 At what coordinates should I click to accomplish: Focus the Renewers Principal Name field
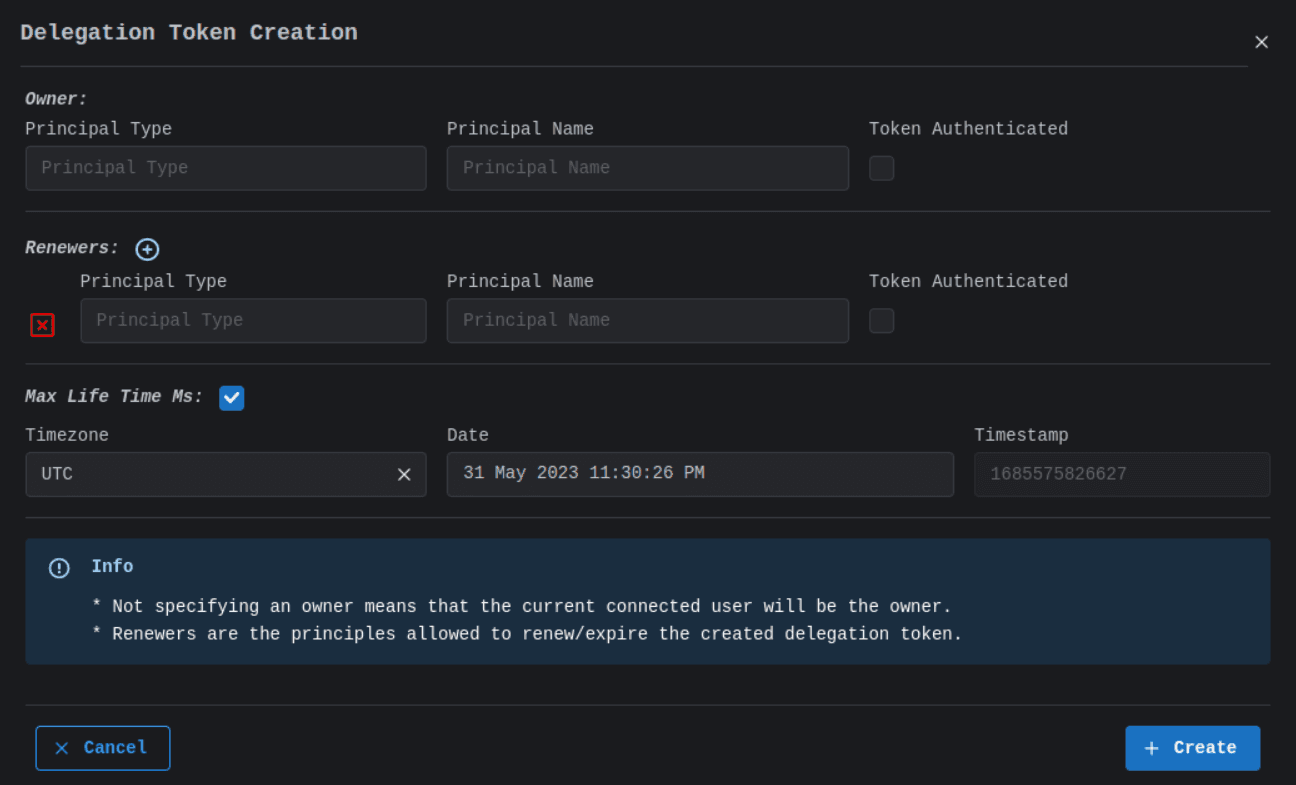tap(647, 321)
